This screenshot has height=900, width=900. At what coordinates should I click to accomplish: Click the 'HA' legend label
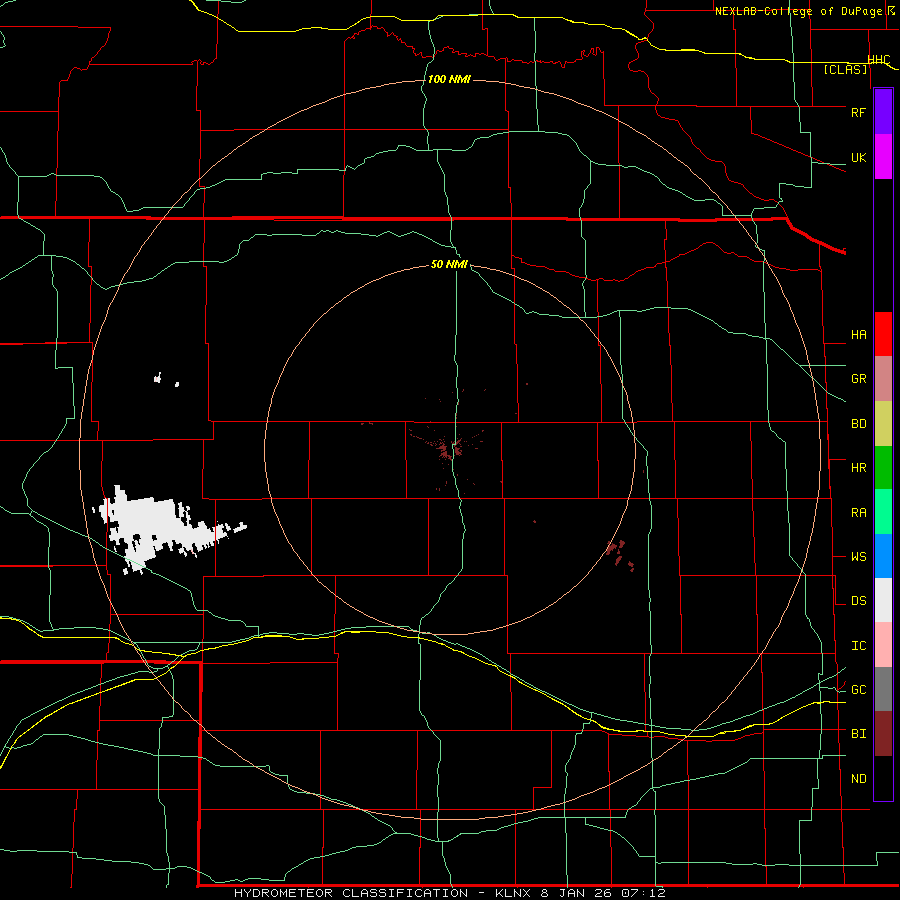[x=858, y=335]
